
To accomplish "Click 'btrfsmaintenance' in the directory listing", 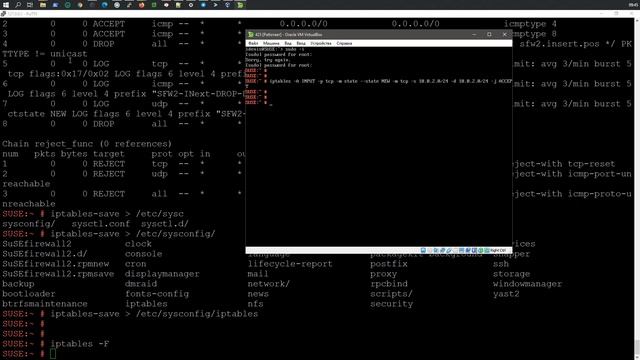I will pos(45,304).
